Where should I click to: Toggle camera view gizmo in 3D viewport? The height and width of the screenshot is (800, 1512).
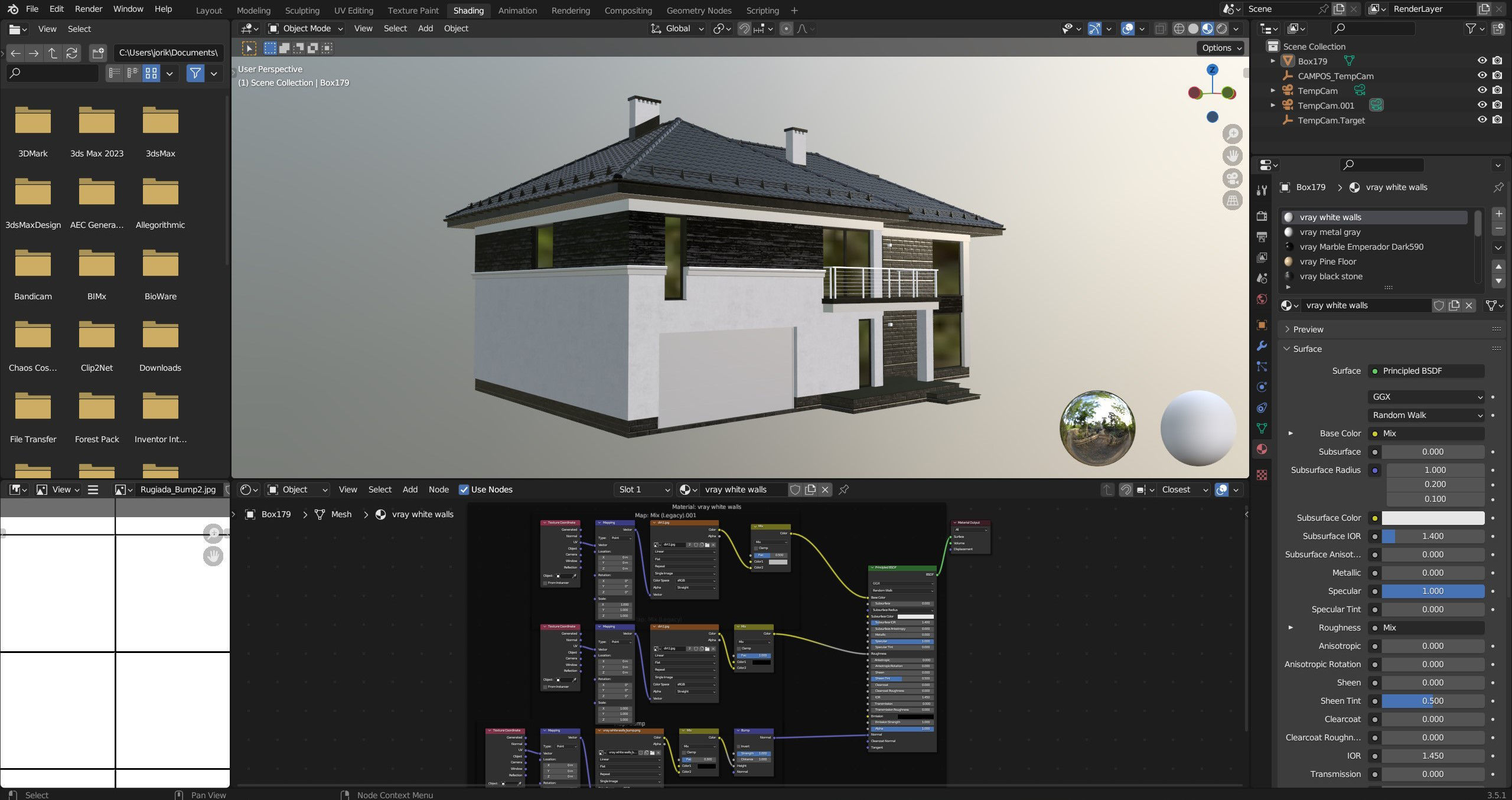pos(1233,178)
